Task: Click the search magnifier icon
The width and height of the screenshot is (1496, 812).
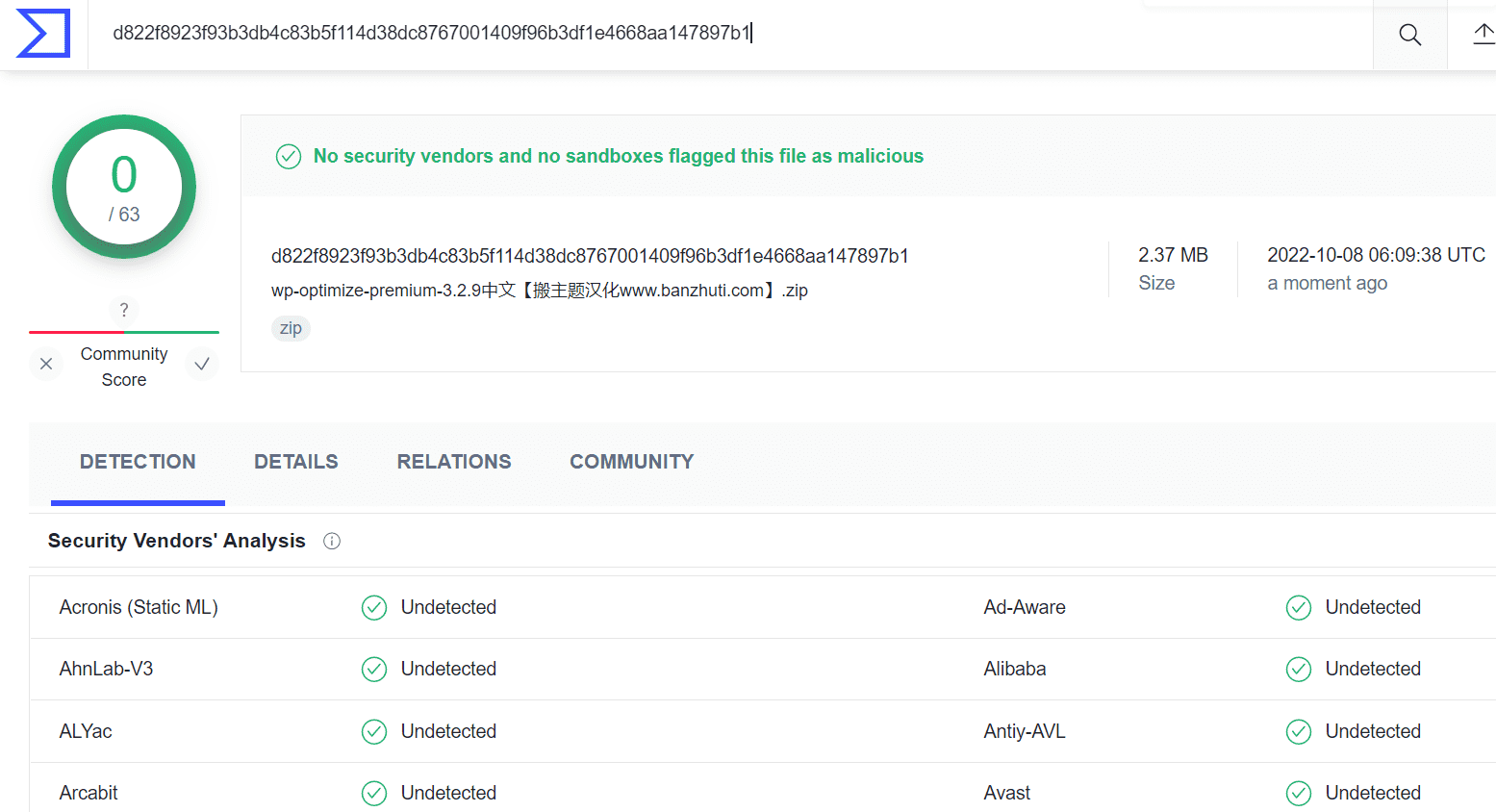Action: pyautogui.click(x=1410, y=35)
